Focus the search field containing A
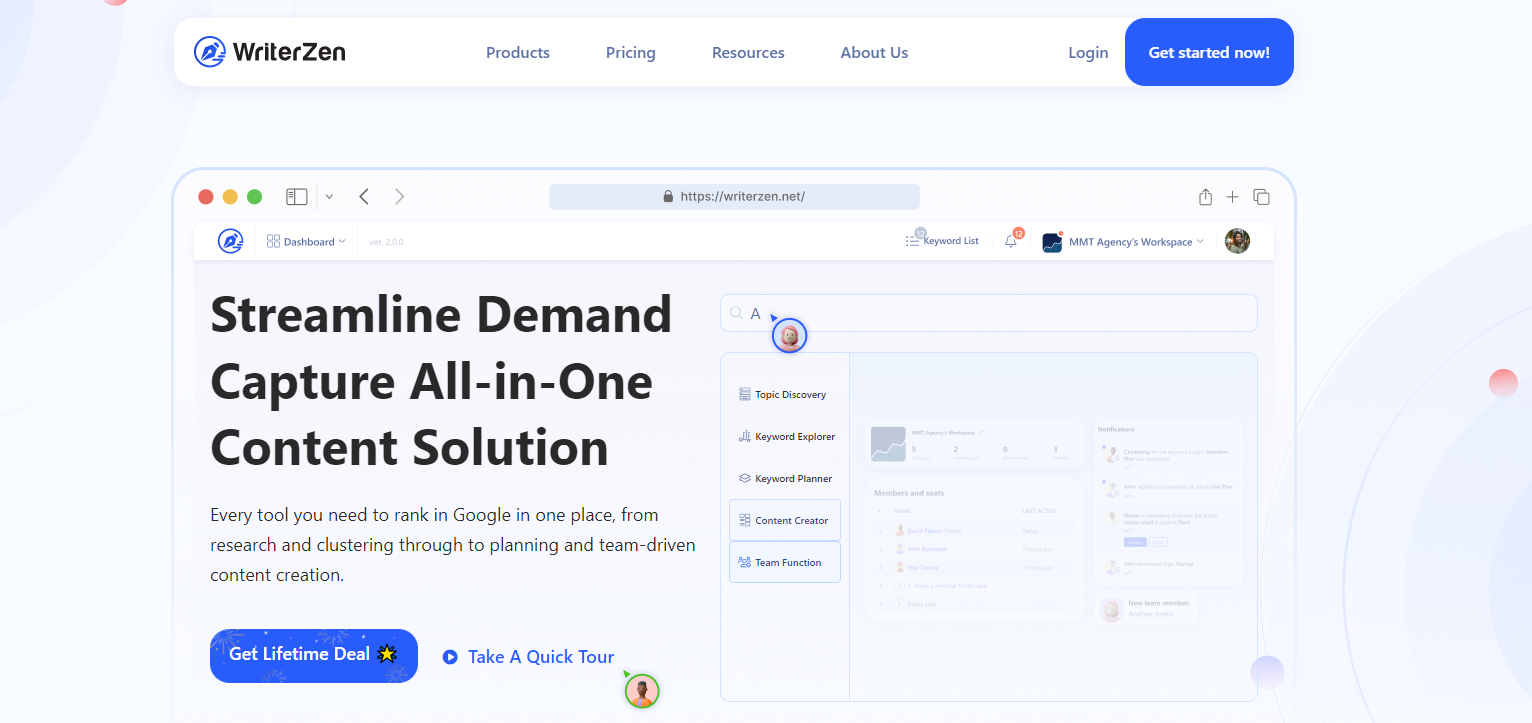 coord(989,313)
